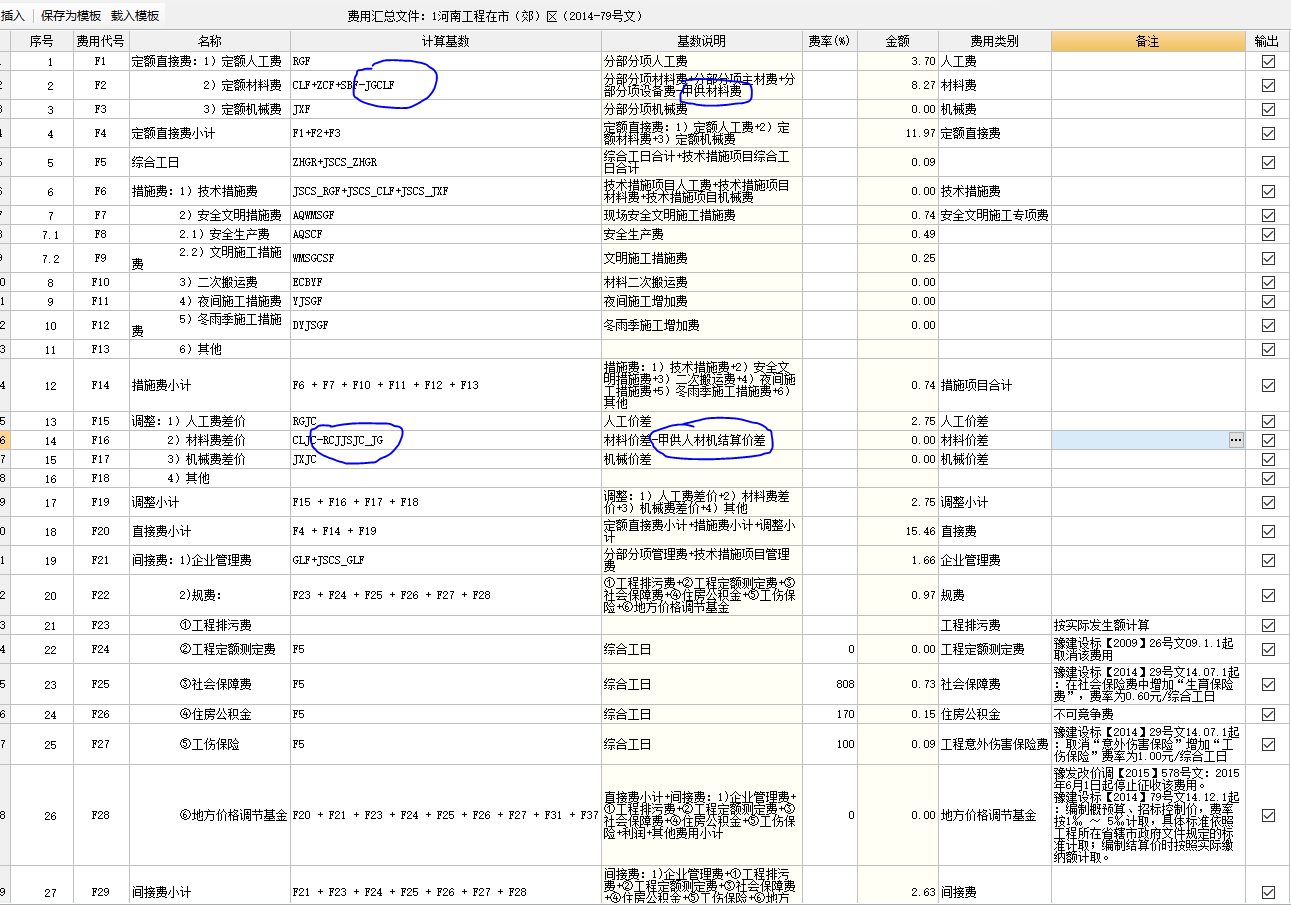Select the 名称 column header
This screenshot has width=1291, height=905.
click(210, 41)
